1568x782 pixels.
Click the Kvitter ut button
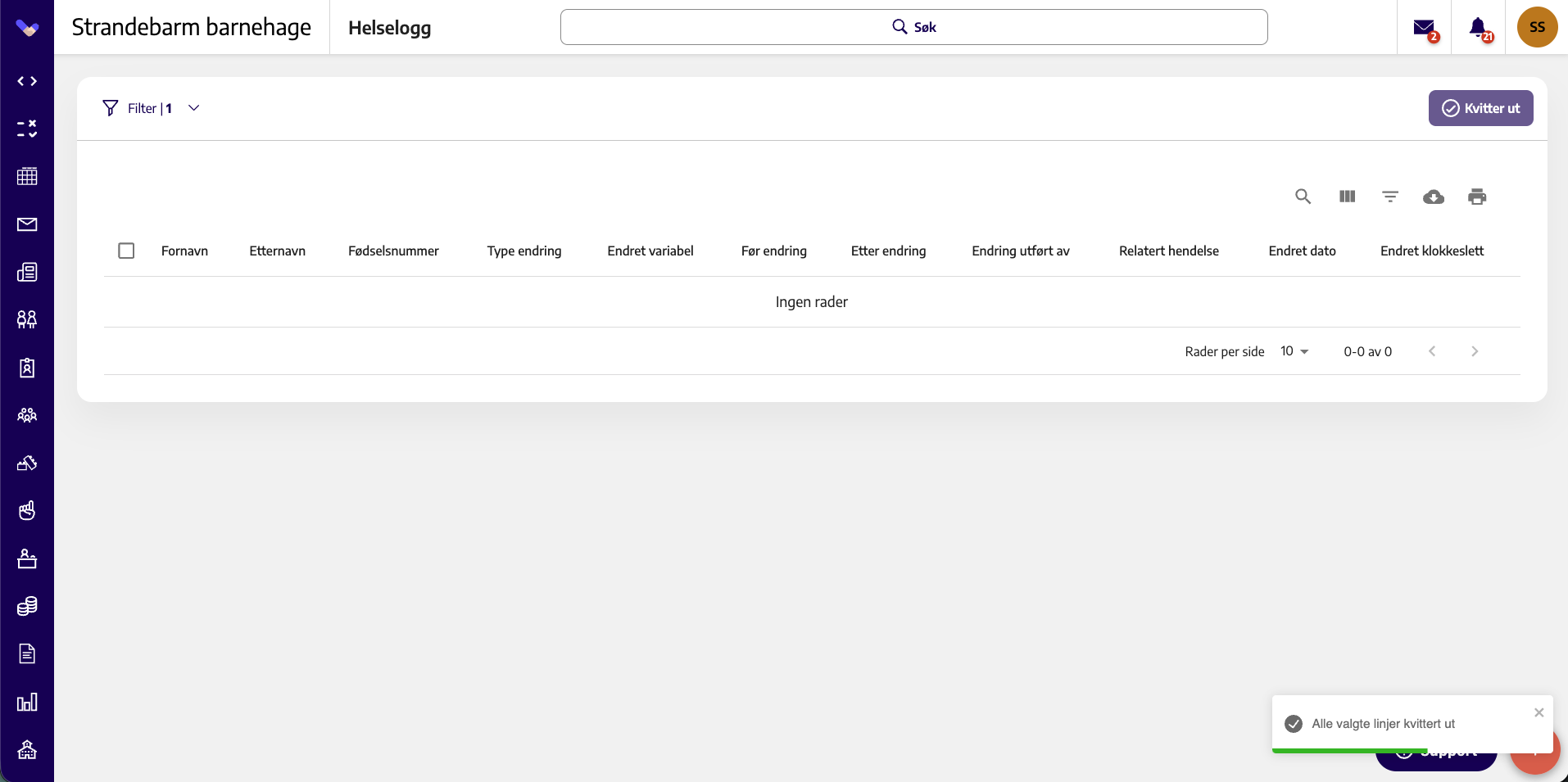tap(1480, 108)
